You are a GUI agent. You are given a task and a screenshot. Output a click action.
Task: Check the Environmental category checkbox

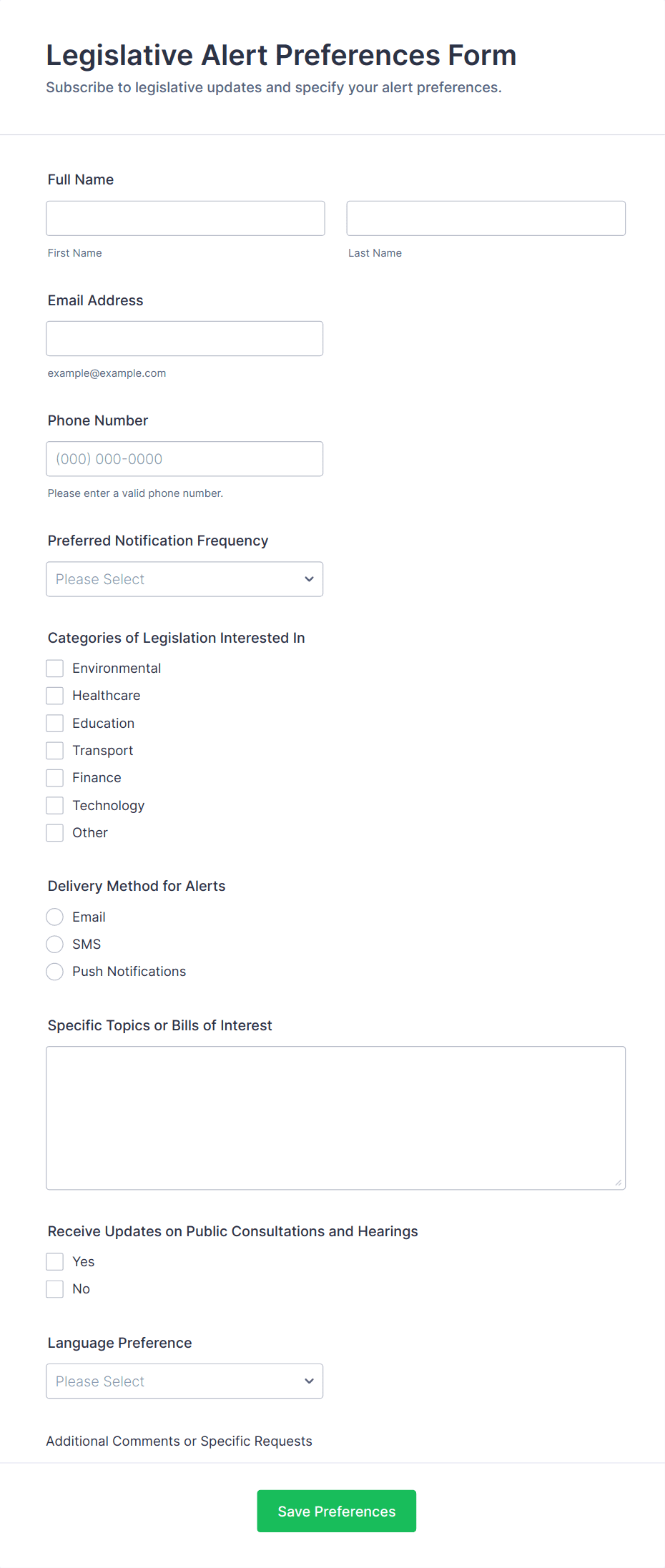tap(55, 669)
